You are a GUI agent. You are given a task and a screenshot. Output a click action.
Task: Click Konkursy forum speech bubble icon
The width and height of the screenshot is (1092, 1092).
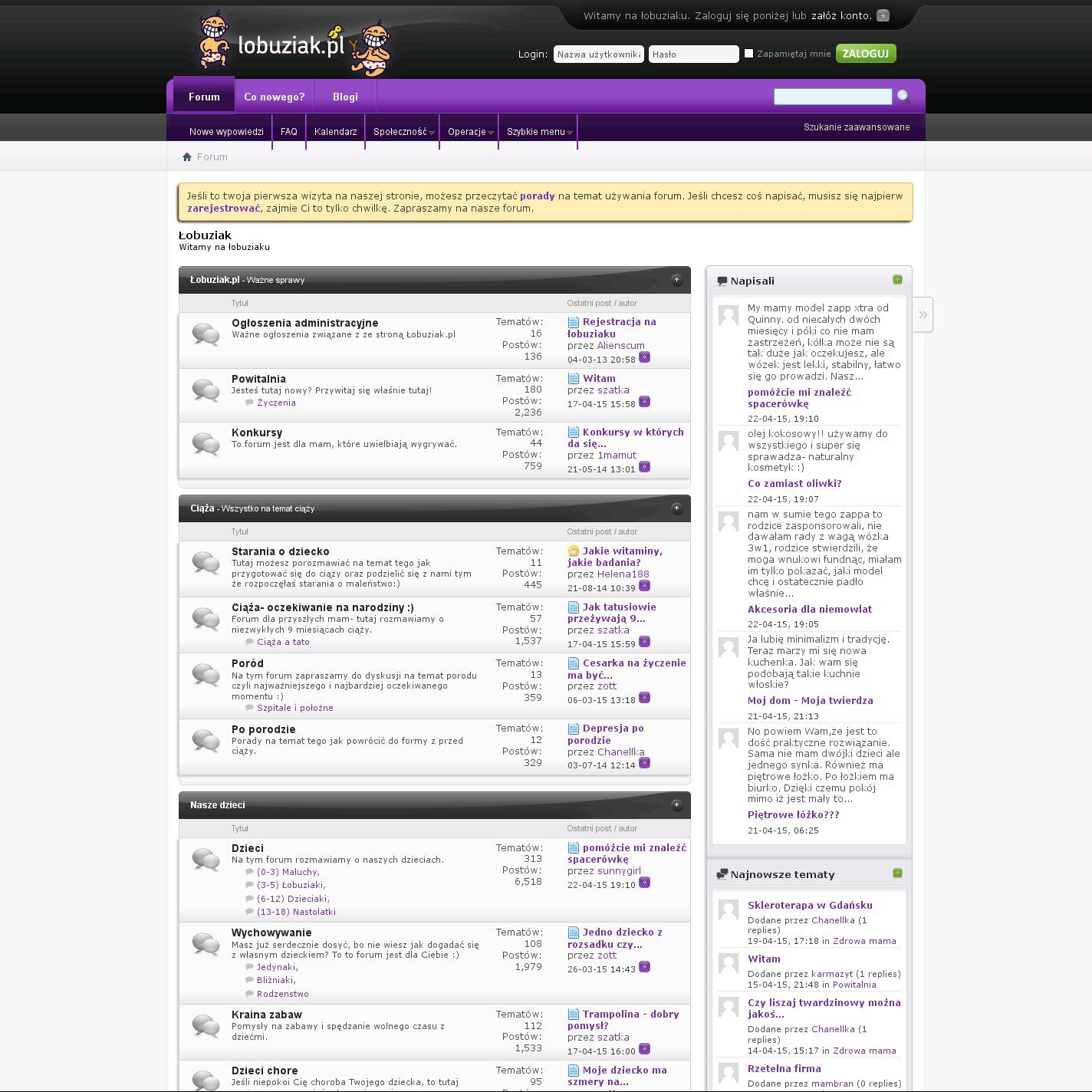click(206, 443)
